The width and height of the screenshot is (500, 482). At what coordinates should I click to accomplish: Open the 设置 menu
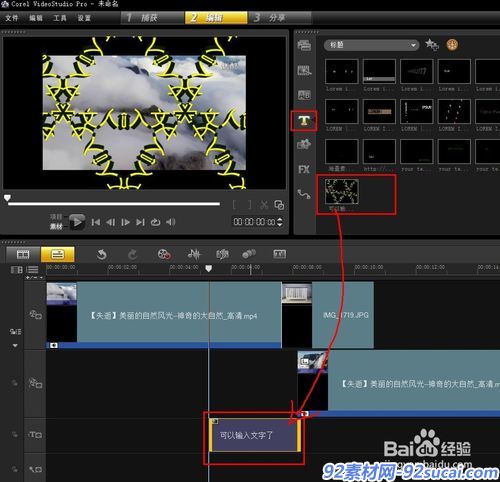[x=84, y=18]
